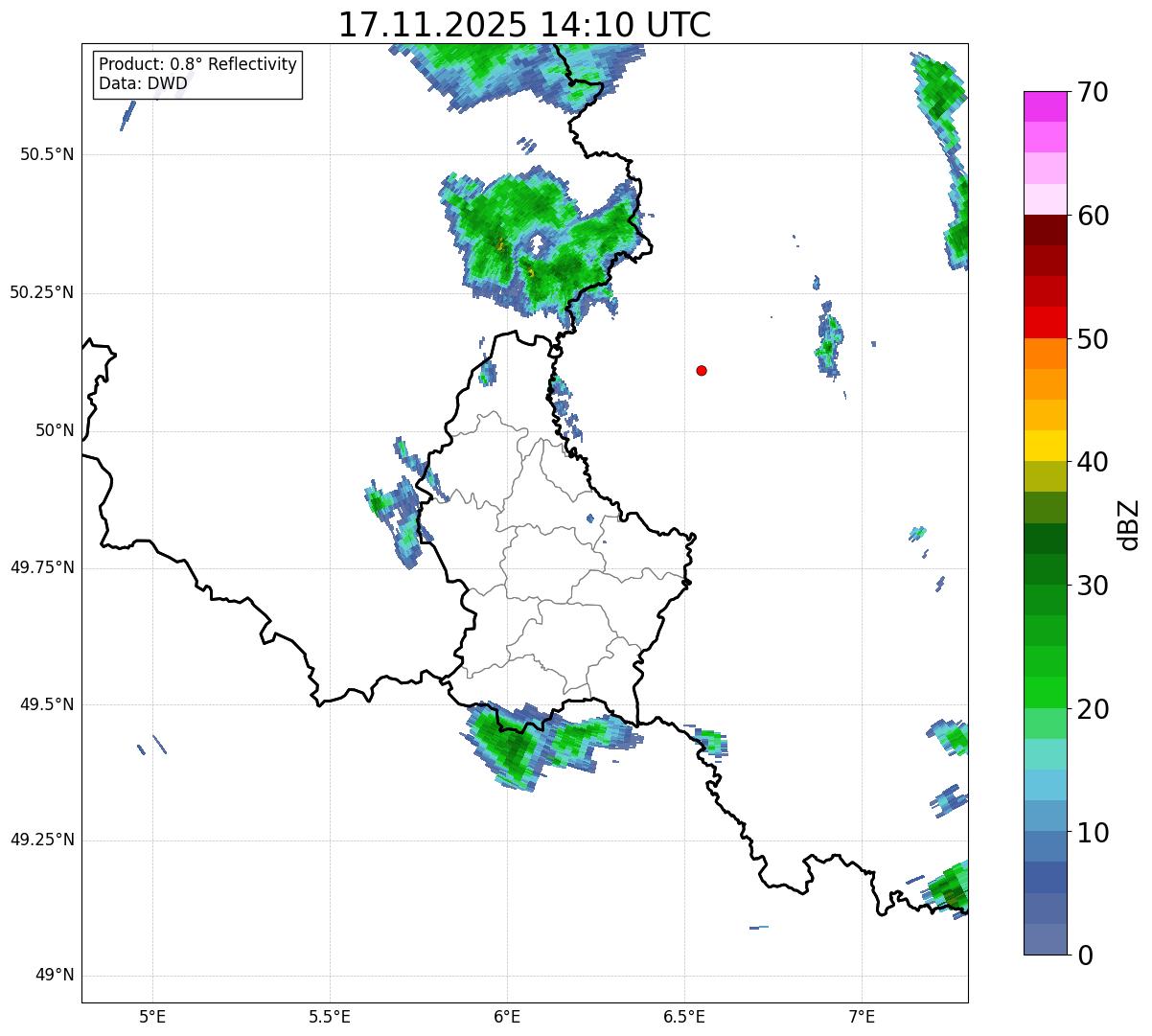1152x1036 pixels.
Task: Click the plot title showing 14:10 UTC
Action: (524, 25)
